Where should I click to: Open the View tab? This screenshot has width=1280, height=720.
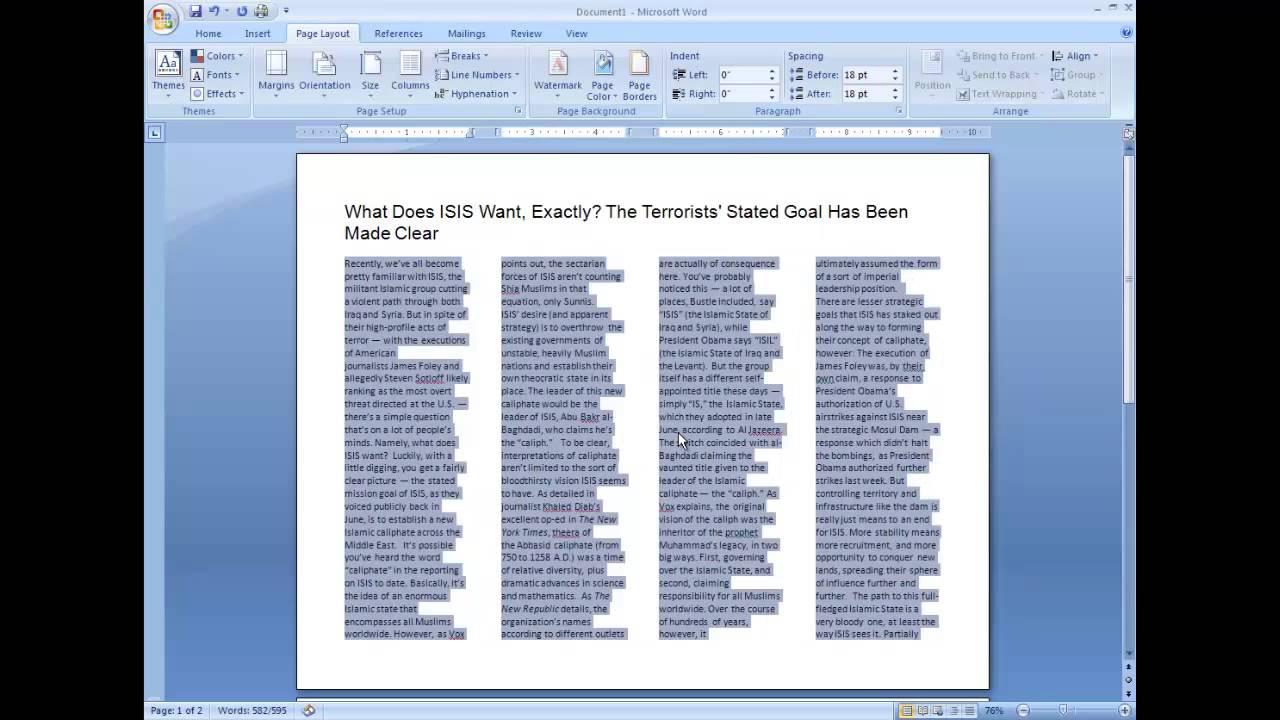(x=577, y=33)
